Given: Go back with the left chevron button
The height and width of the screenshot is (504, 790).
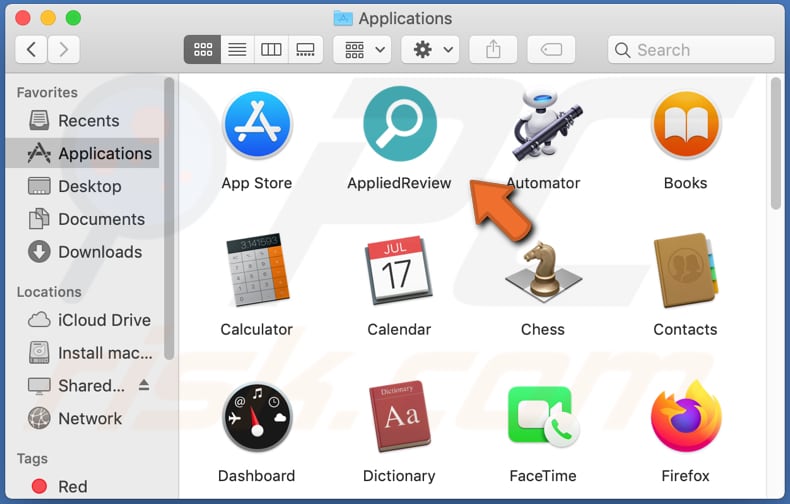Looking at the screenshot, I should coord(31,49).
